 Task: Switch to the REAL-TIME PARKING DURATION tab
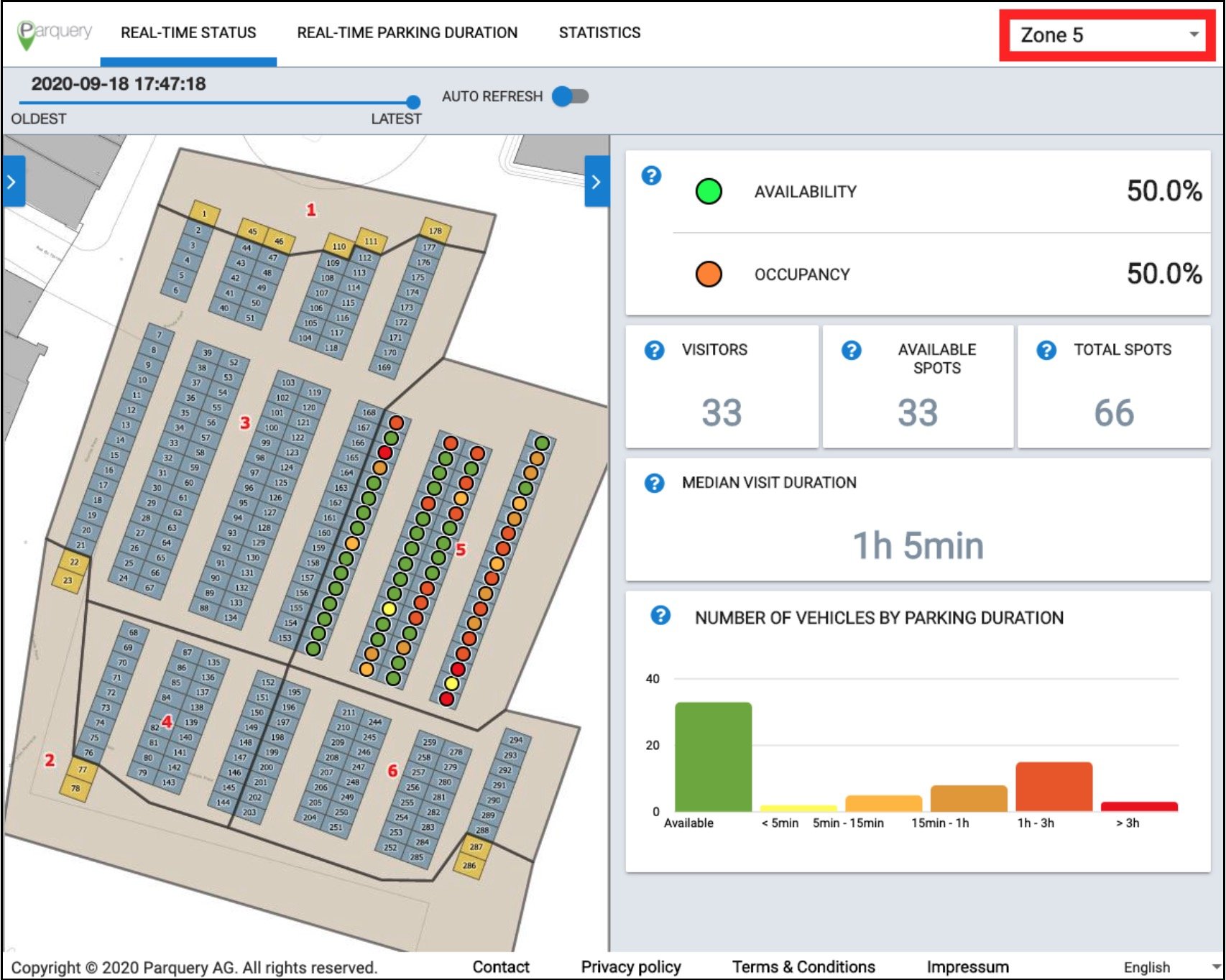[407, 32]
